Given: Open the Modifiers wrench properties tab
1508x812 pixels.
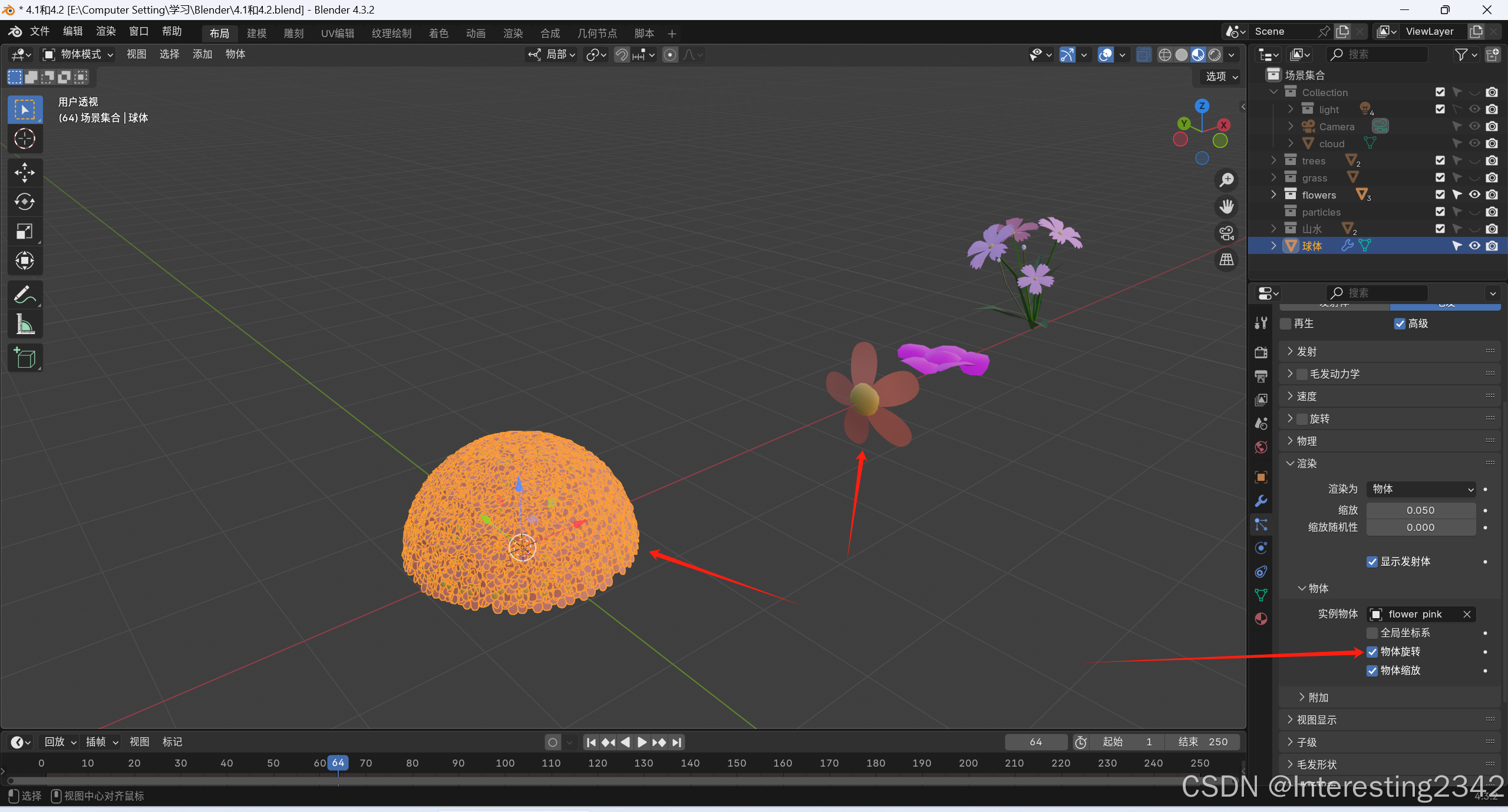Looking at the screenshot, I should [1261, 501].
